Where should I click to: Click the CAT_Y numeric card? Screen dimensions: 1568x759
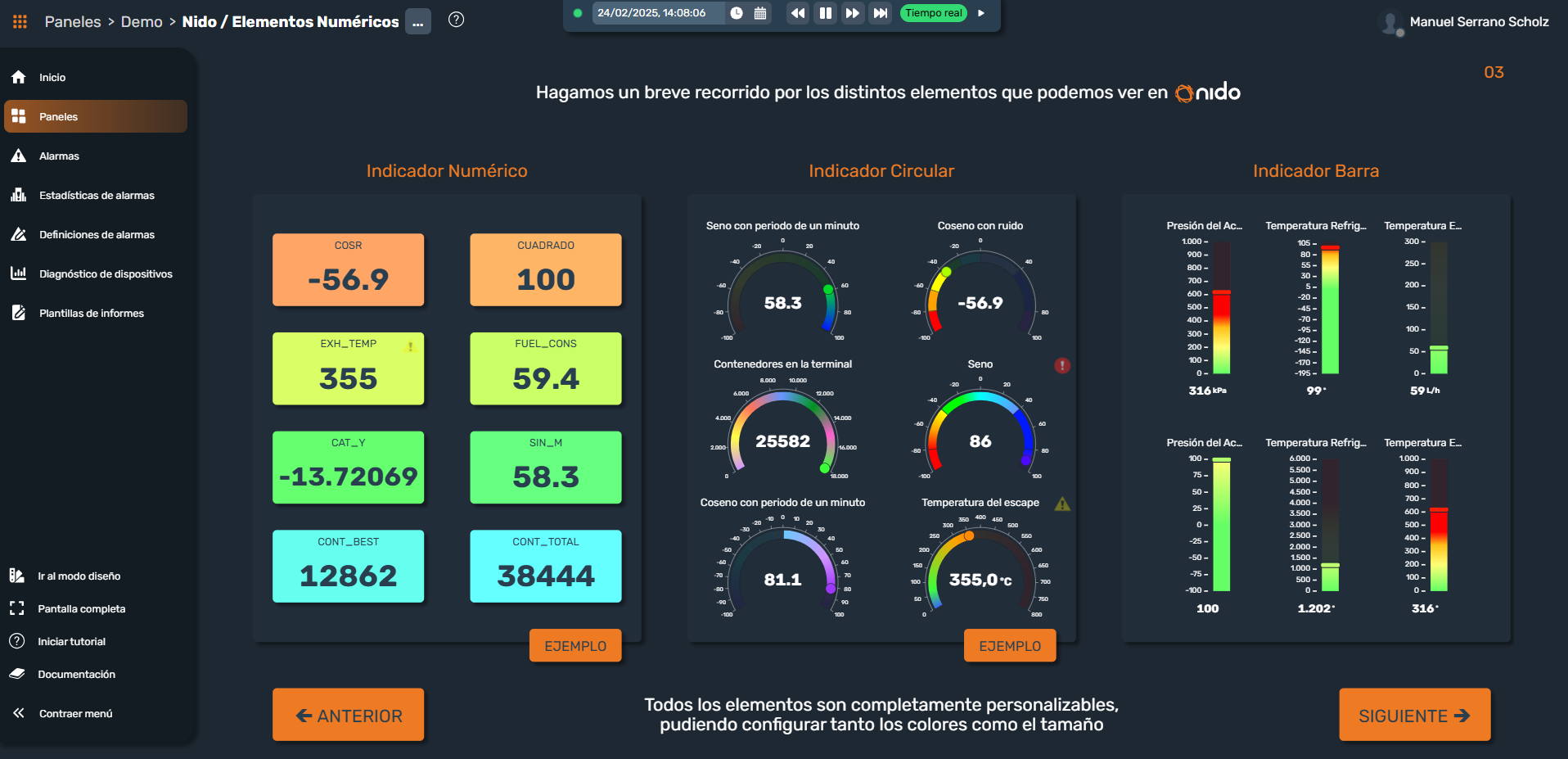point(349,468)
